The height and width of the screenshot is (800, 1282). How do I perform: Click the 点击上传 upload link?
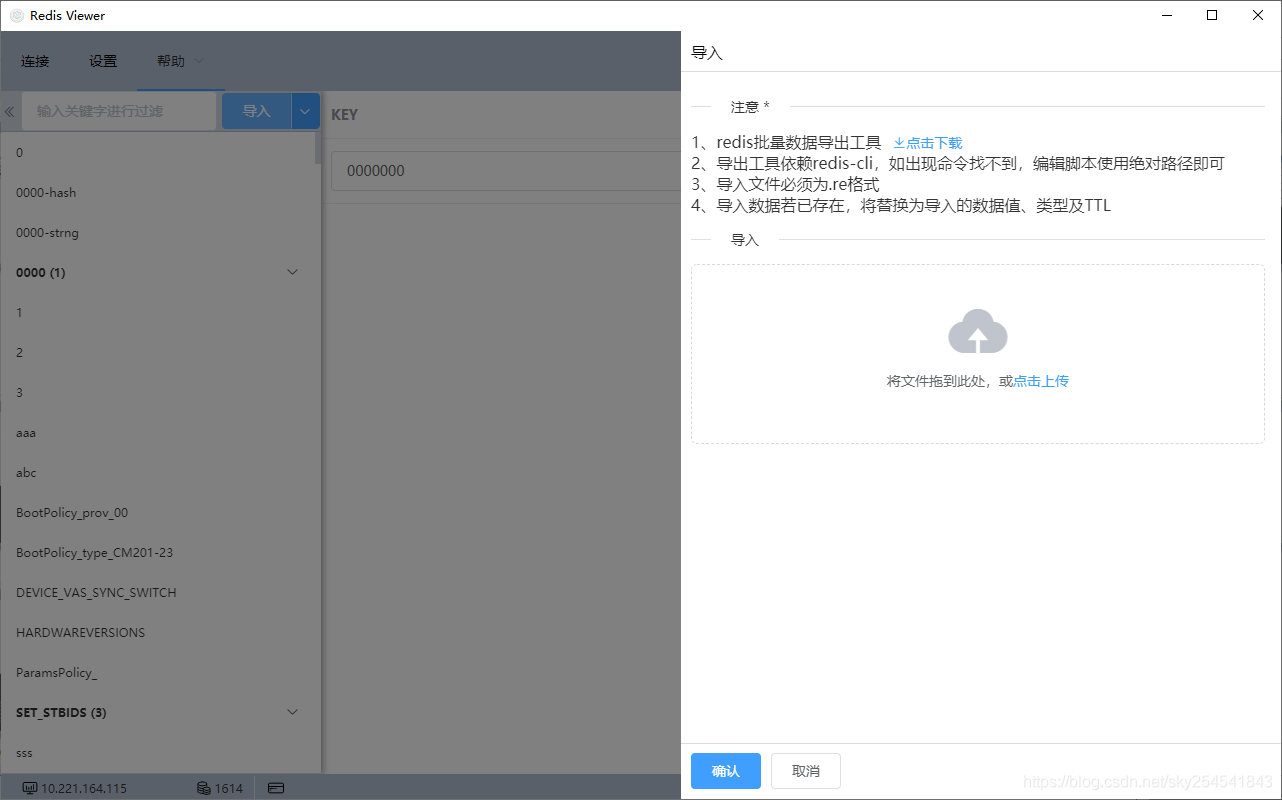1040,380
